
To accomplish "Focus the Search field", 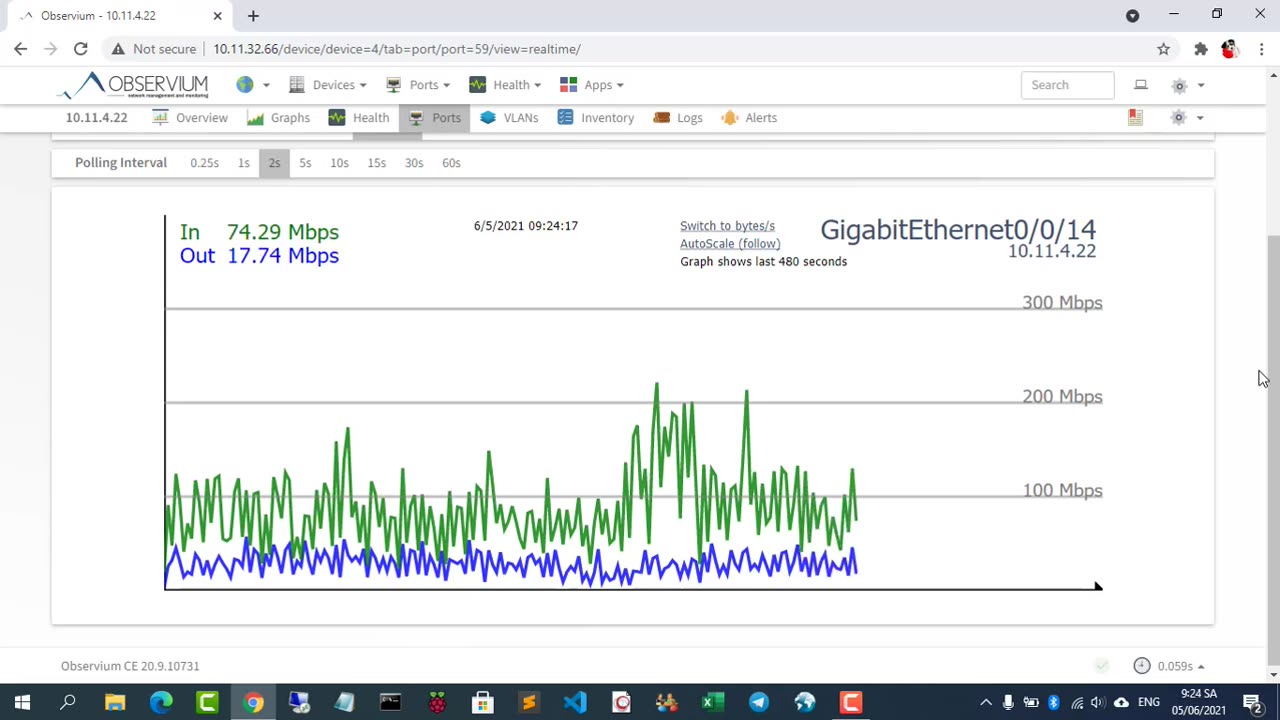I will click(x=1067, y=85).
